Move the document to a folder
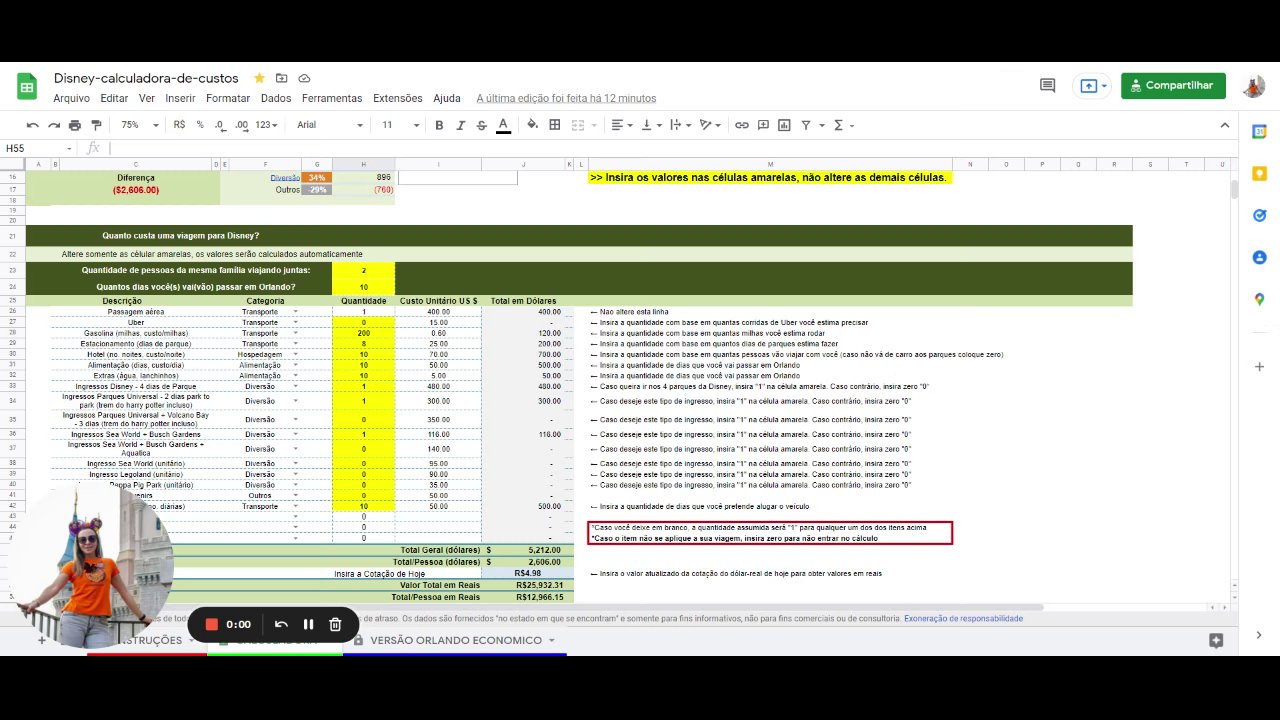Viewport: 1280px width, 720px height. pyautogui.click(x=282, y=78)
